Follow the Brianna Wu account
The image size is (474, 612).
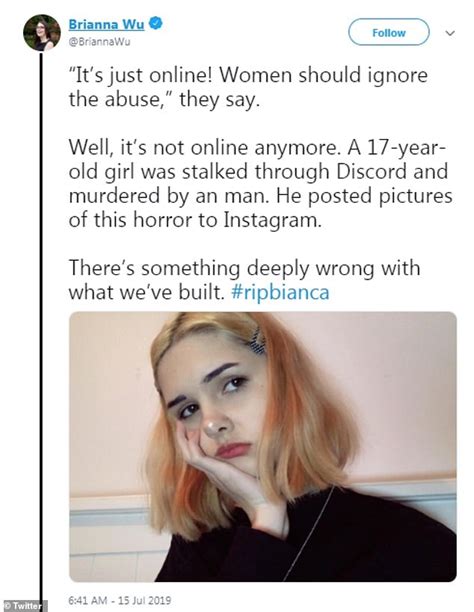pos(388,32)
